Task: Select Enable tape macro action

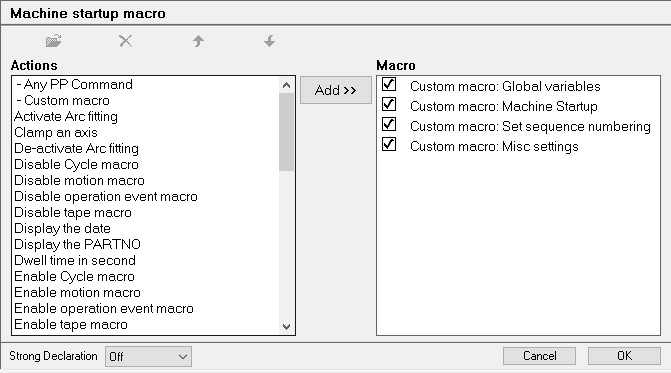Action: coord(71,325)
